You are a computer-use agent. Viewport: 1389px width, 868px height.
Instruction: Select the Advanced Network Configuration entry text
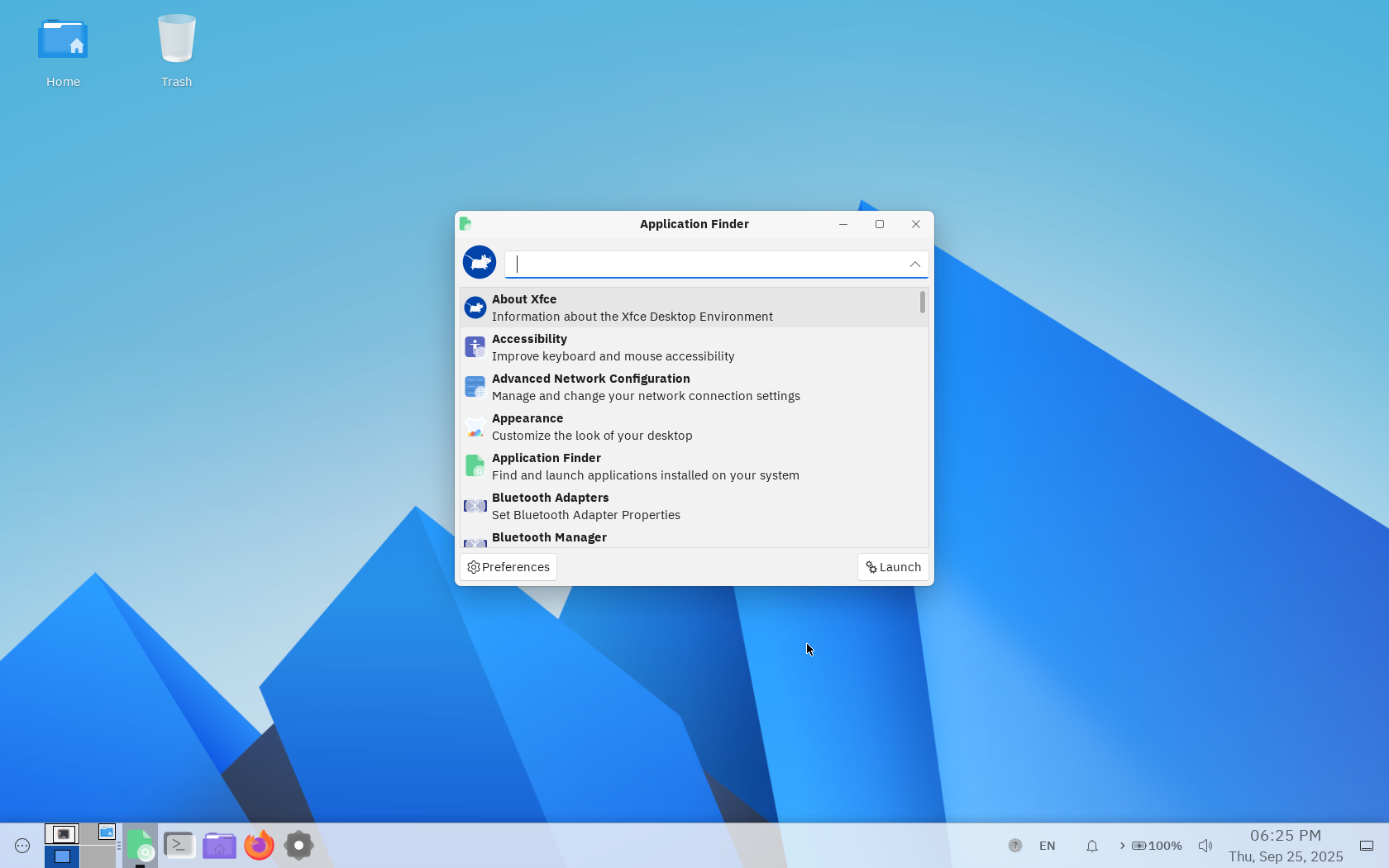[x=646, y=387]
